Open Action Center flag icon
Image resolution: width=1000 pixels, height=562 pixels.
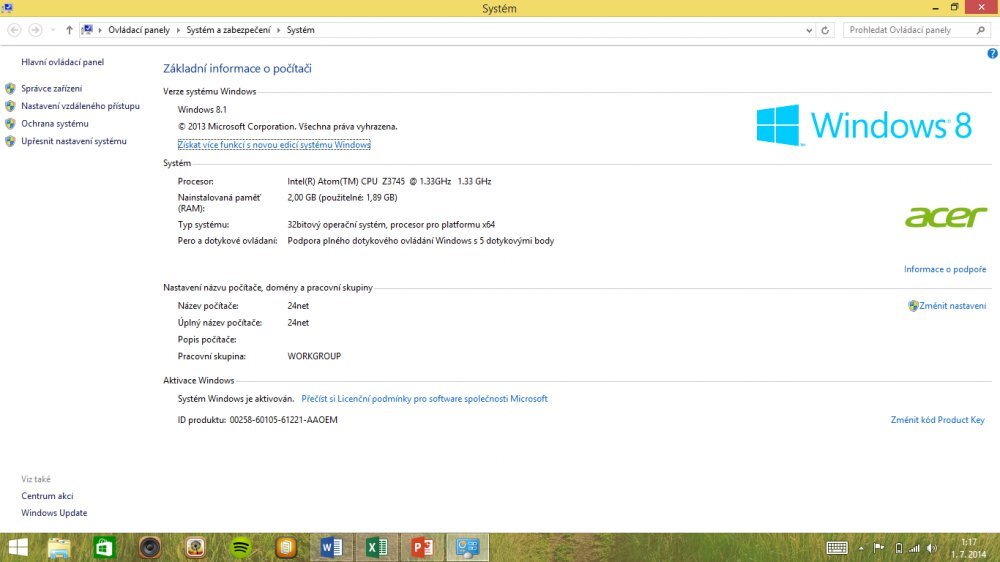click(x=878, y=548)
